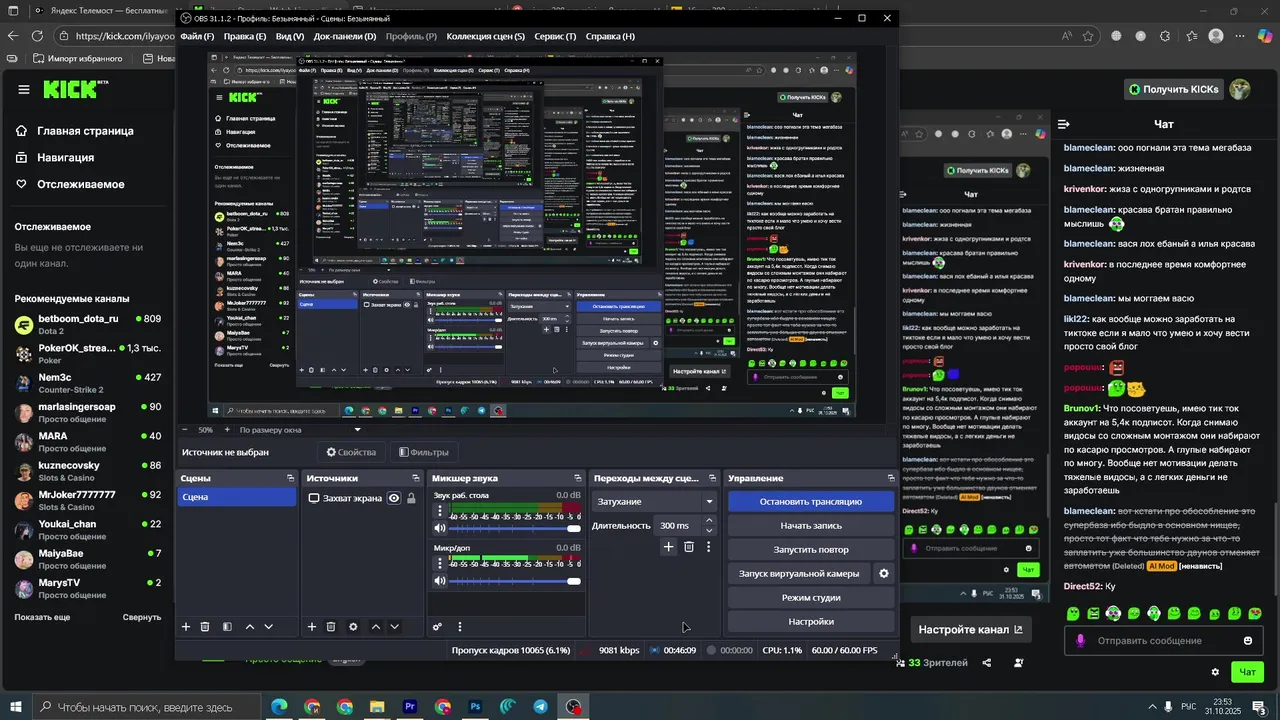Click Запустить повтор replay buffer button
Screen dimensions: 1280x720
[810, 550]
